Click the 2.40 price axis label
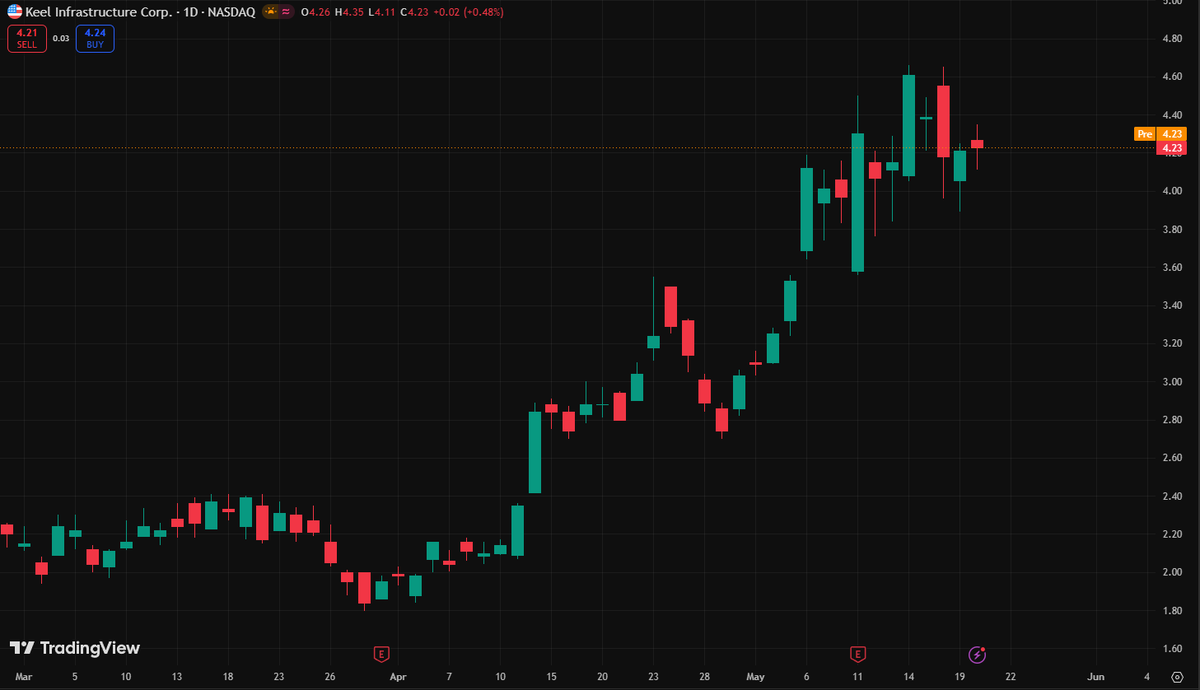This screenshot has width=1200, height=690. pos(1173,496)
